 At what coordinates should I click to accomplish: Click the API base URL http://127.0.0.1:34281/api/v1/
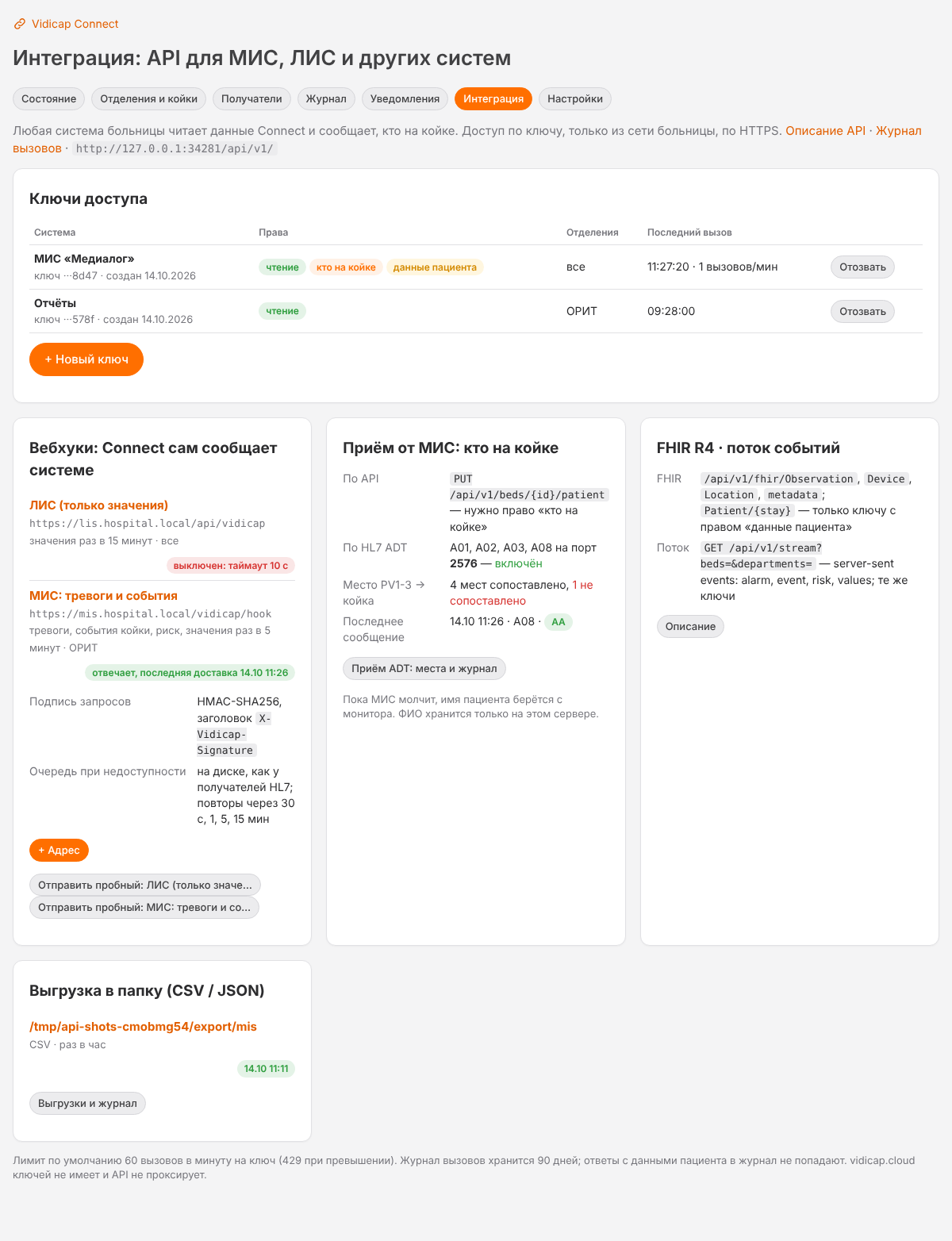pos(175,148)
